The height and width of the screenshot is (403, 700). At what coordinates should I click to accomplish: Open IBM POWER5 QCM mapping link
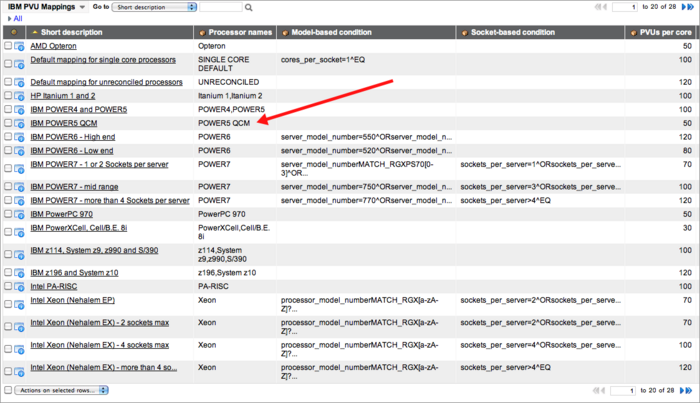64,123
